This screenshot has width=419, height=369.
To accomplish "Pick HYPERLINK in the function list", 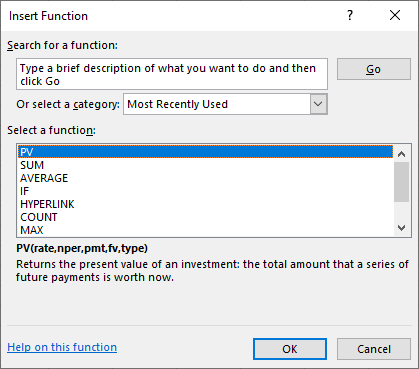I will pyautogui.click(x=205, y=204).
